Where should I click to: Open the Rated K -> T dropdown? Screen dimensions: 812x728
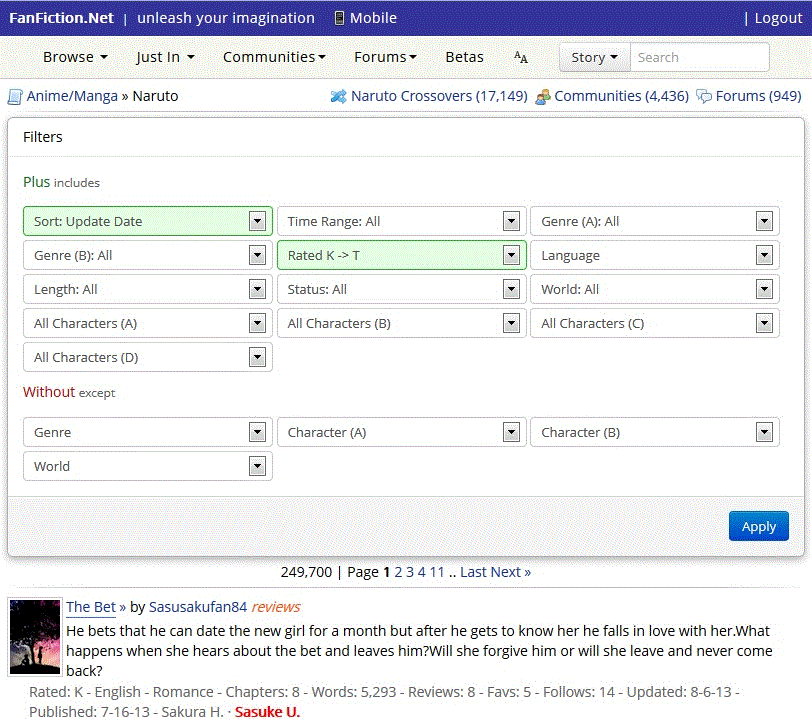401,255
